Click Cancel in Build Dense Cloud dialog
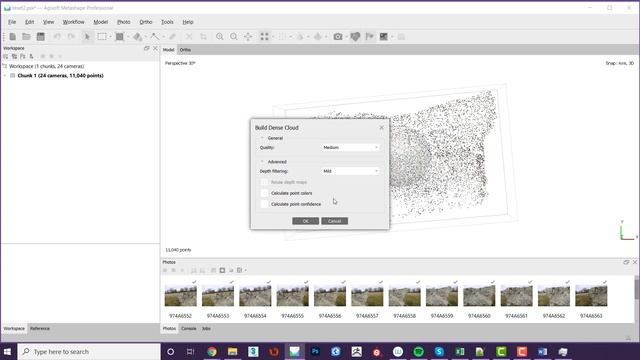Image resolution: width=640 pixels, height=360 pixels. coord(334,221)
